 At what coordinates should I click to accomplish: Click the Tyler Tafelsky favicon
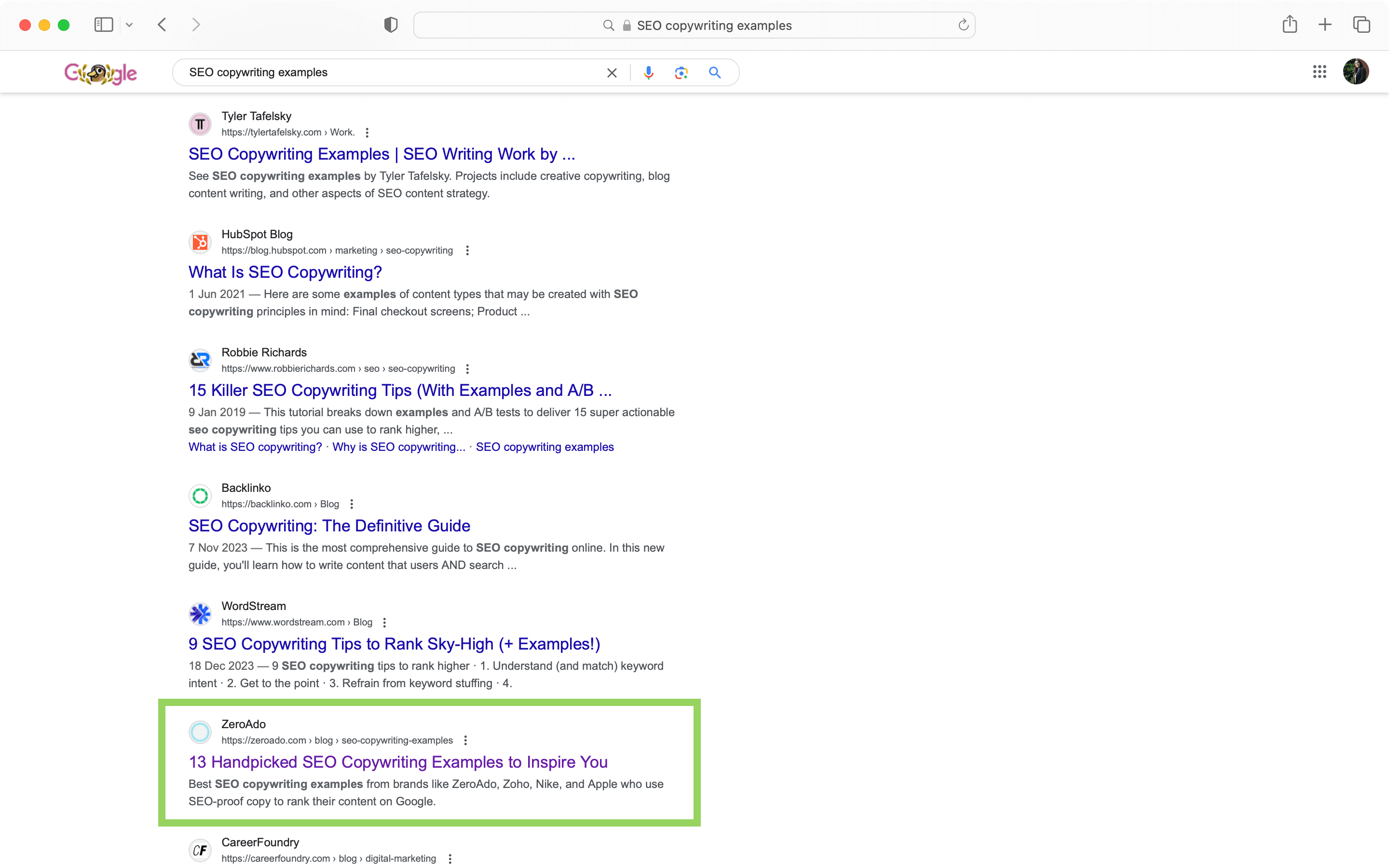click(x=200, y=124)
